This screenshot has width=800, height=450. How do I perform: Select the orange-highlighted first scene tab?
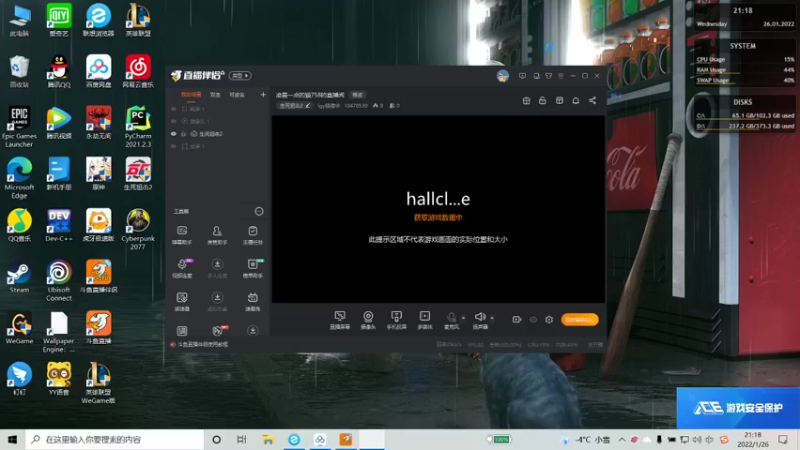click(191, 95)
